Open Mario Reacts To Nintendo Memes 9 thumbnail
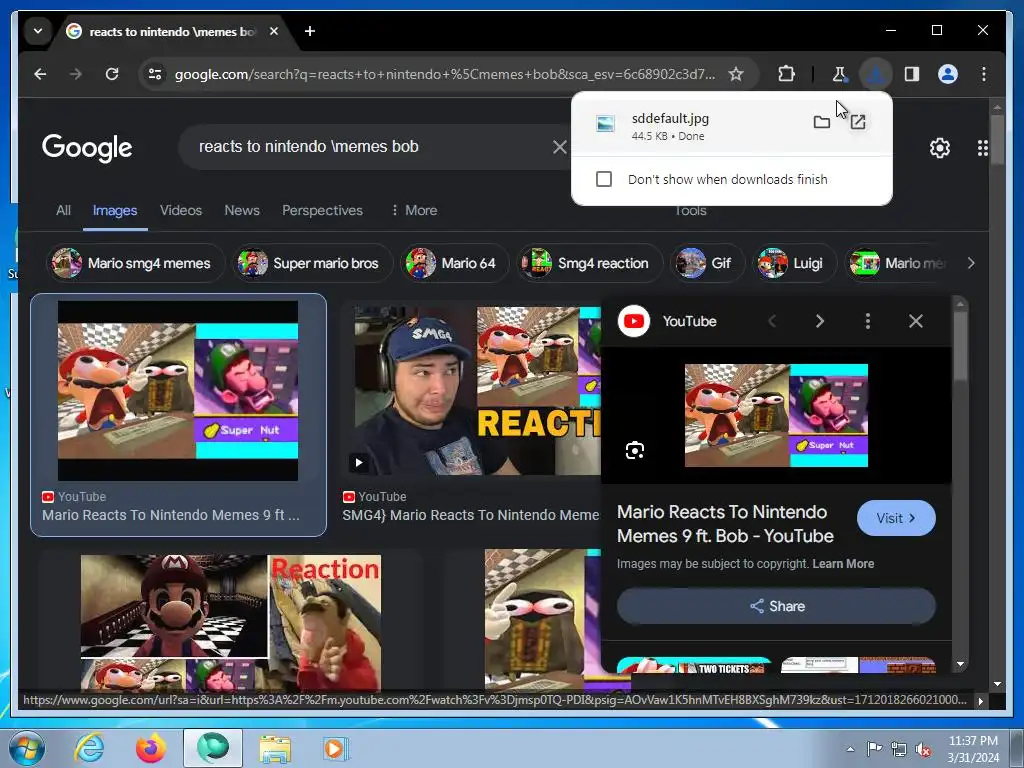1024x768 pixels. coord(178,391)
